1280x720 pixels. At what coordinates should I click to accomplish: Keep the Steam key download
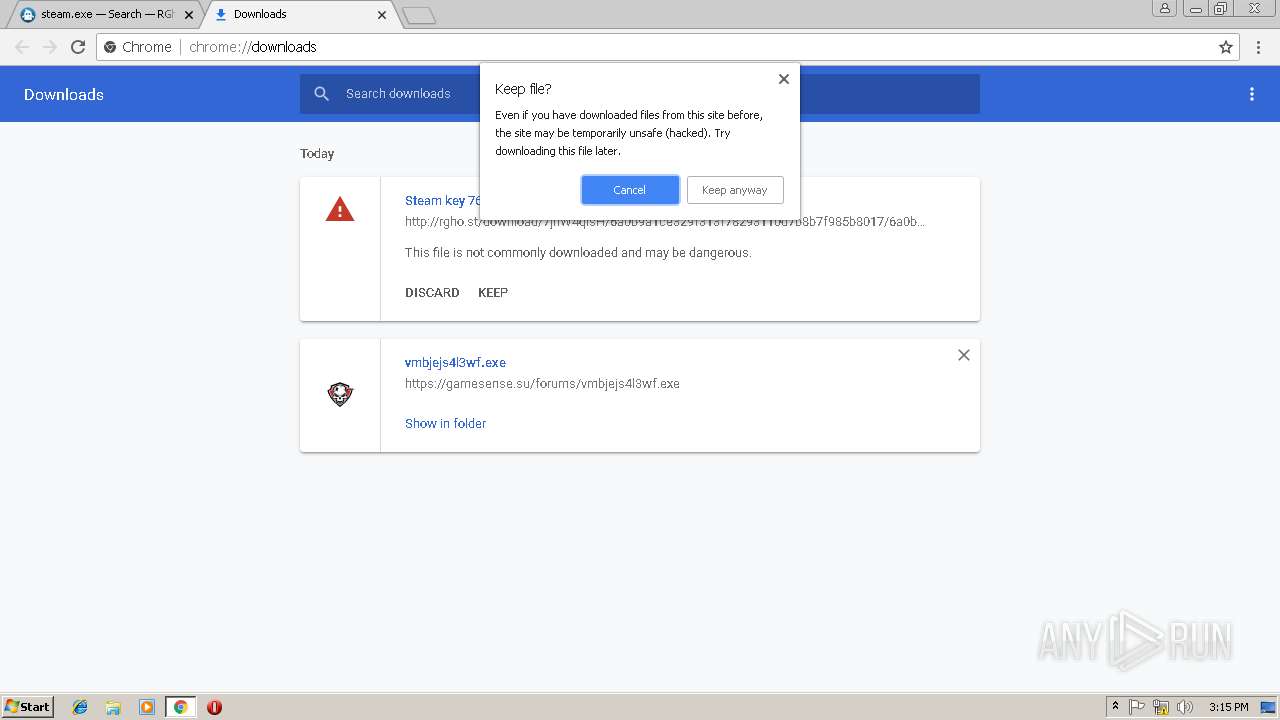click(x=493, y=293)
